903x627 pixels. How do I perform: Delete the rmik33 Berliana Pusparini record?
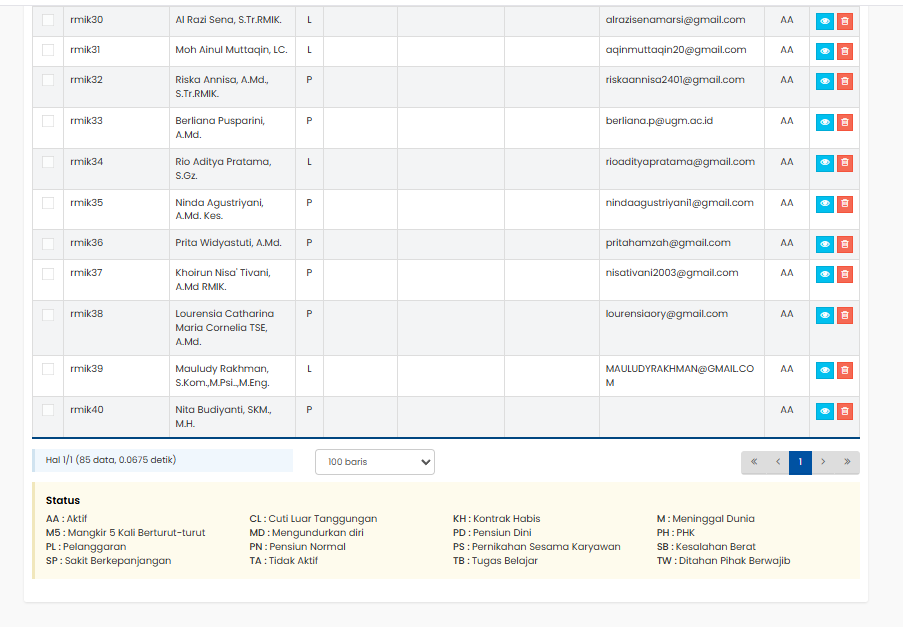(844, 122)
